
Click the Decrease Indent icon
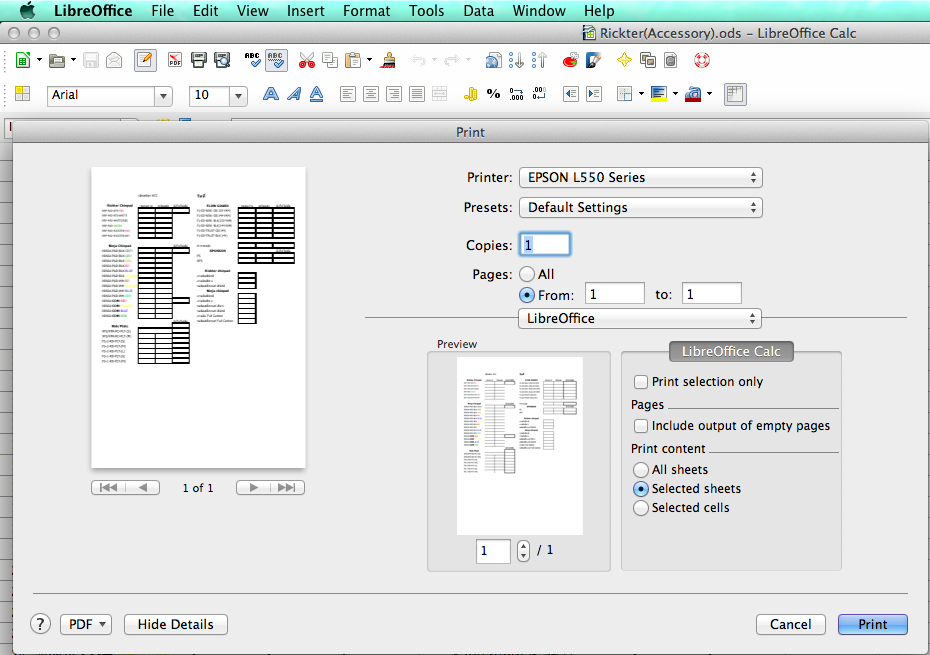(x=571, y=94)
